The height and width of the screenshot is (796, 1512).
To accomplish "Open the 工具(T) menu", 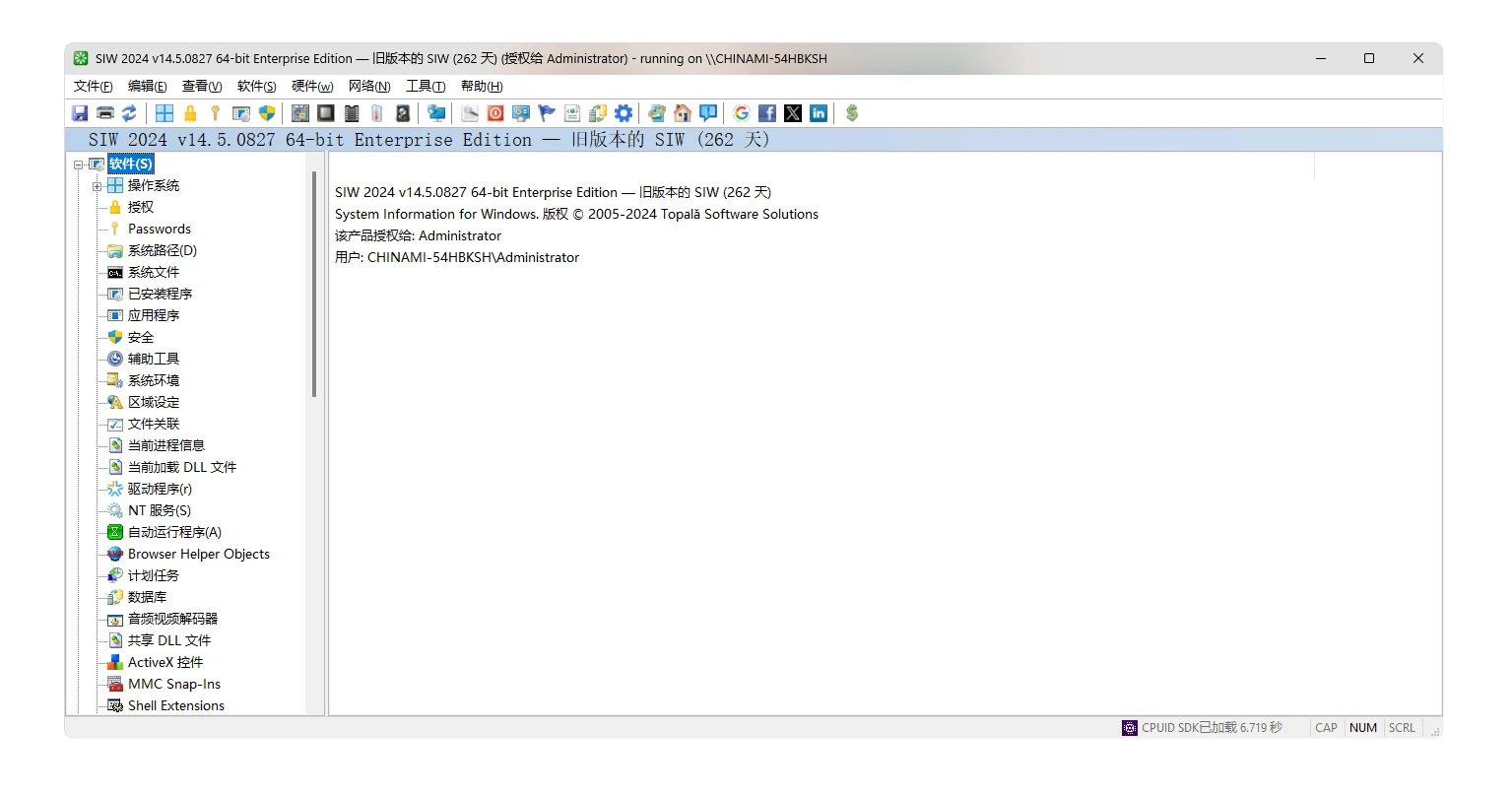I will point(426,87).
